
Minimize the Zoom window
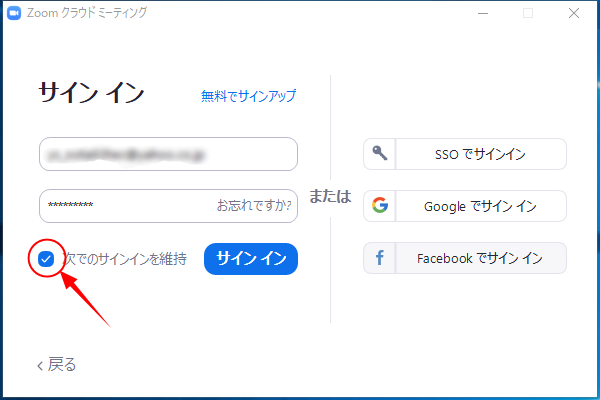tap(483, 13)
